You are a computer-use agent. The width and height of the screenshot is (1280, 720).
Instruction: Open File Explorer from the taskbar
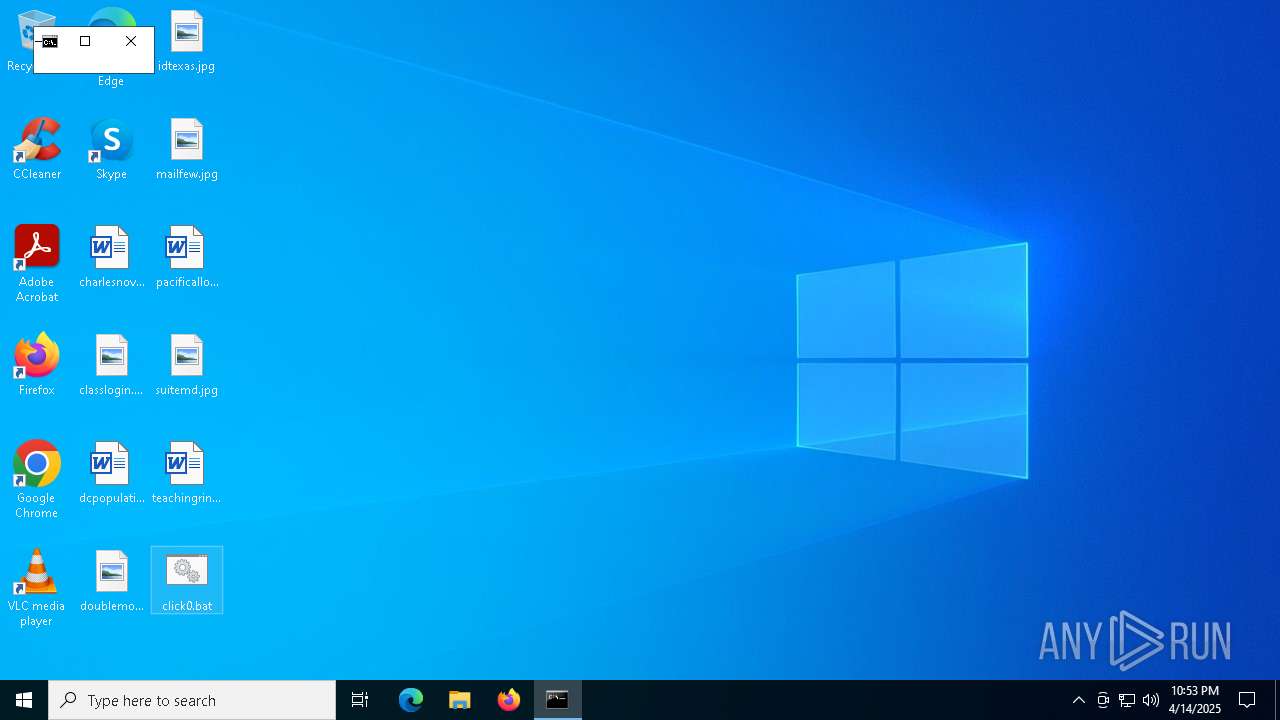tap(460, 700)
